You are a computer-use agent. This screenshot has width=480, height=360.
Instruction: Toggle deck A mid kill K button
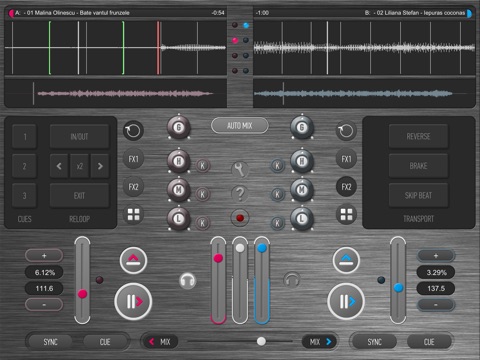tap(202, 194)
